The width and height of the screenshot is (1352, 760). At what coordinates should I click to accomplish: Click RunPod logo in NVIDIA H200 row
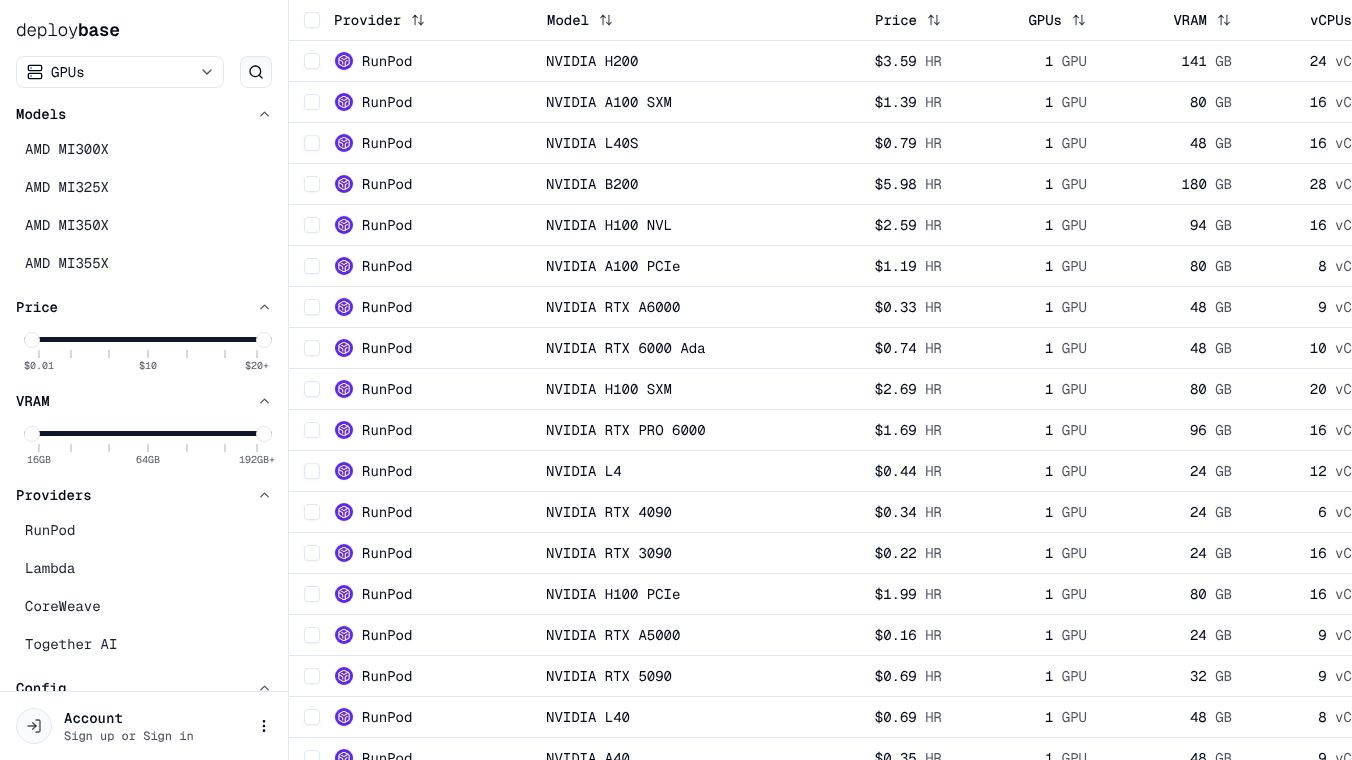[344, 61]
